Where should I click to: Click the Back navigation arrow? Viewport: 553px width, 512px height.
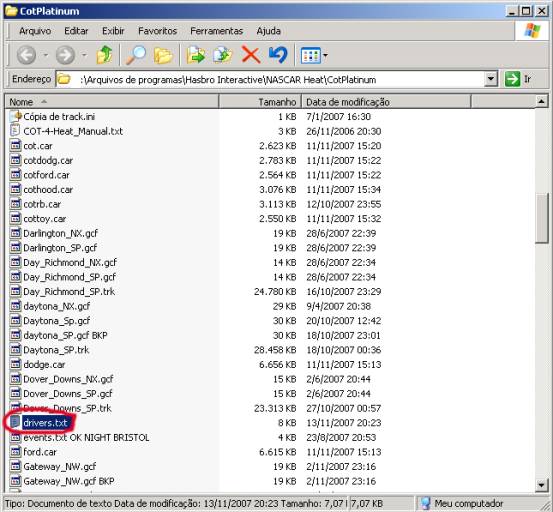click(x=26, y=55)
